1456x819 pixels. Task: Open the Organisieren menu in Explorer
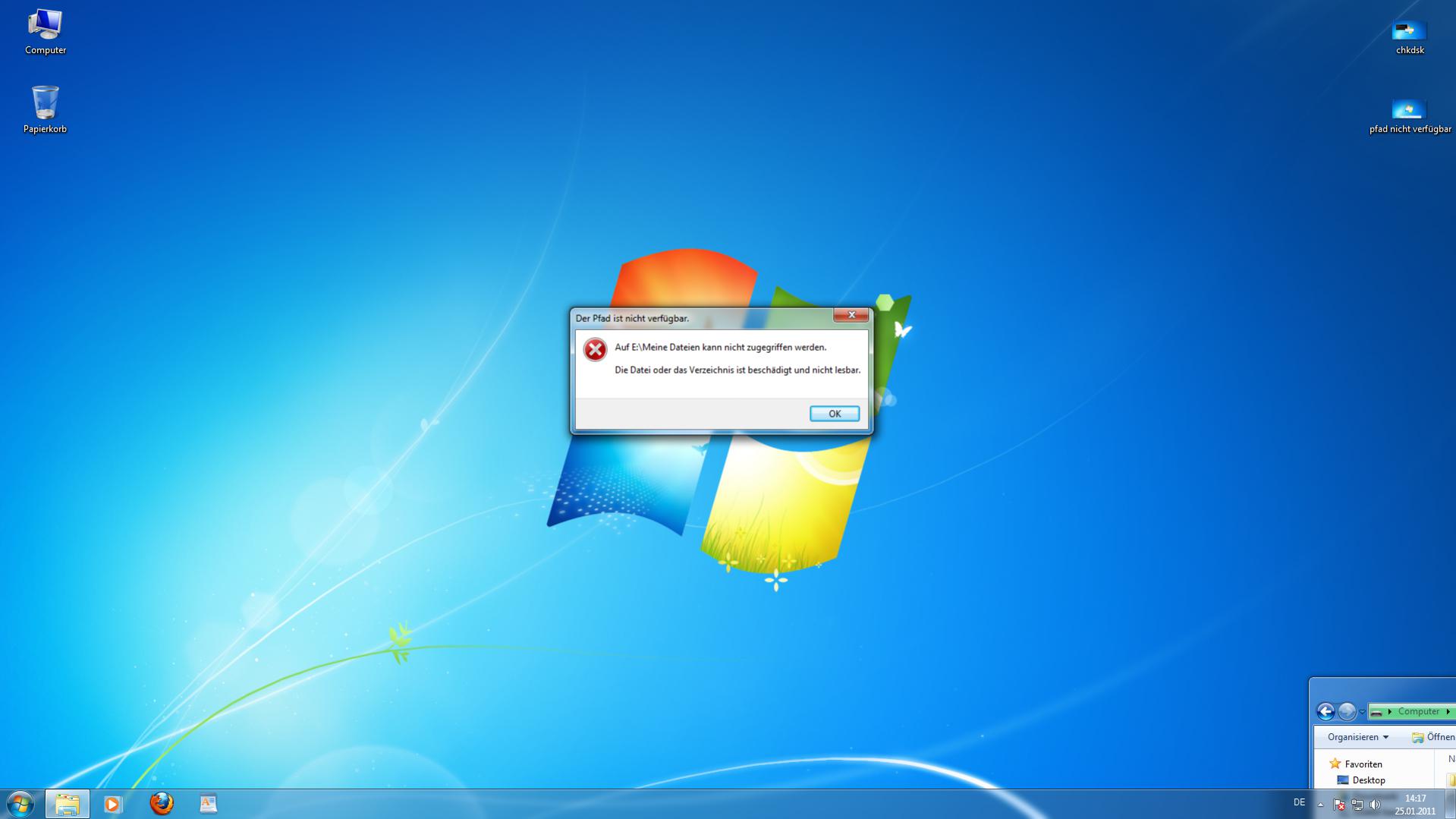[x=1358, y=737]
